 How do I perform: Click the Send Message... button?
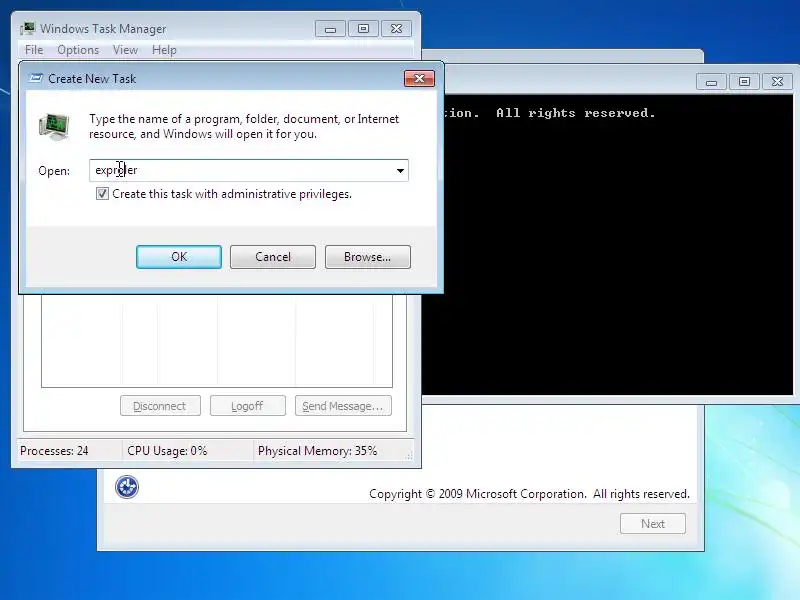[343, 406]
